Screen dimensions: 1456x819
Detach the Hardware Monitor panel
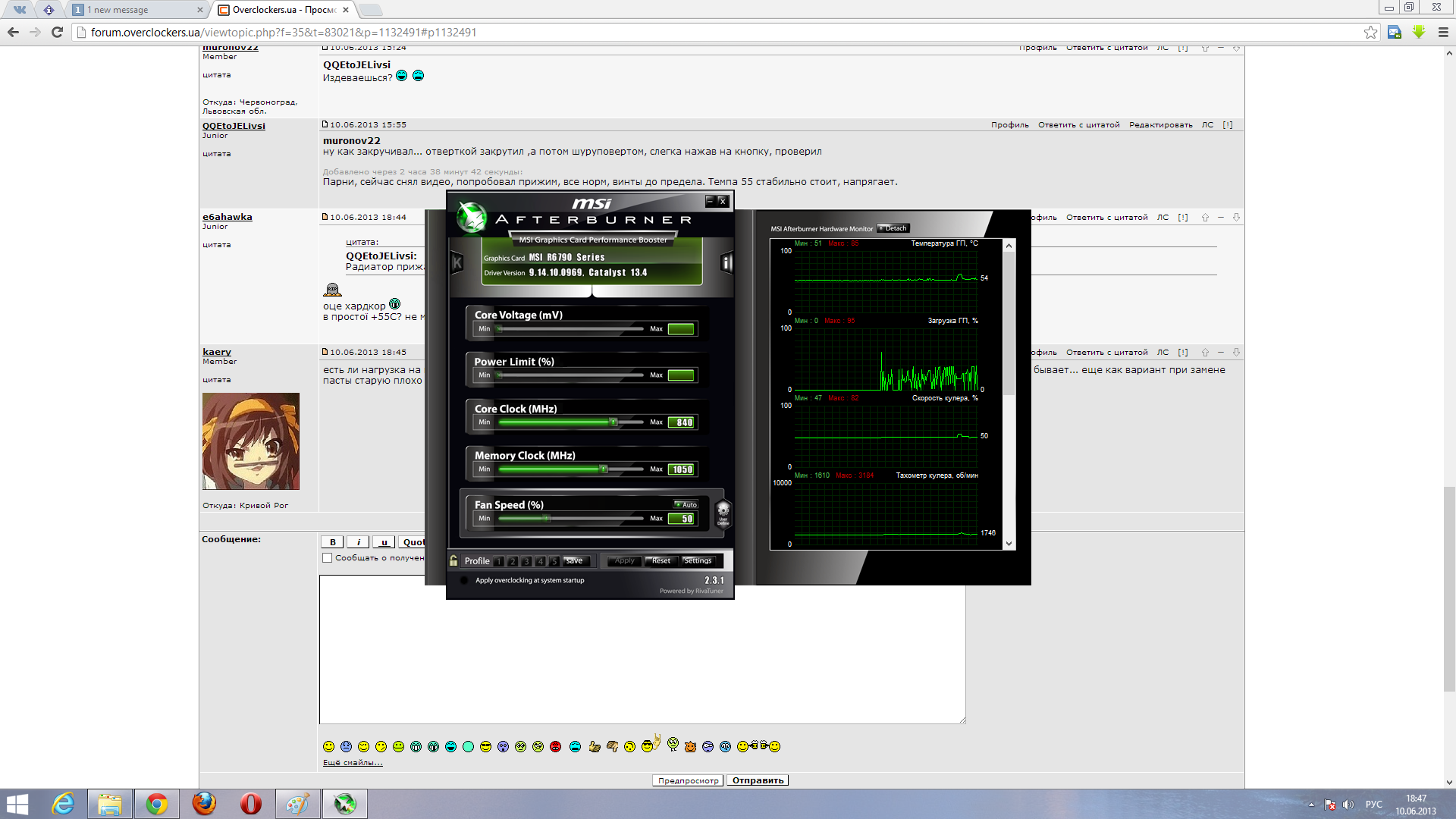[x=893, y=228]
